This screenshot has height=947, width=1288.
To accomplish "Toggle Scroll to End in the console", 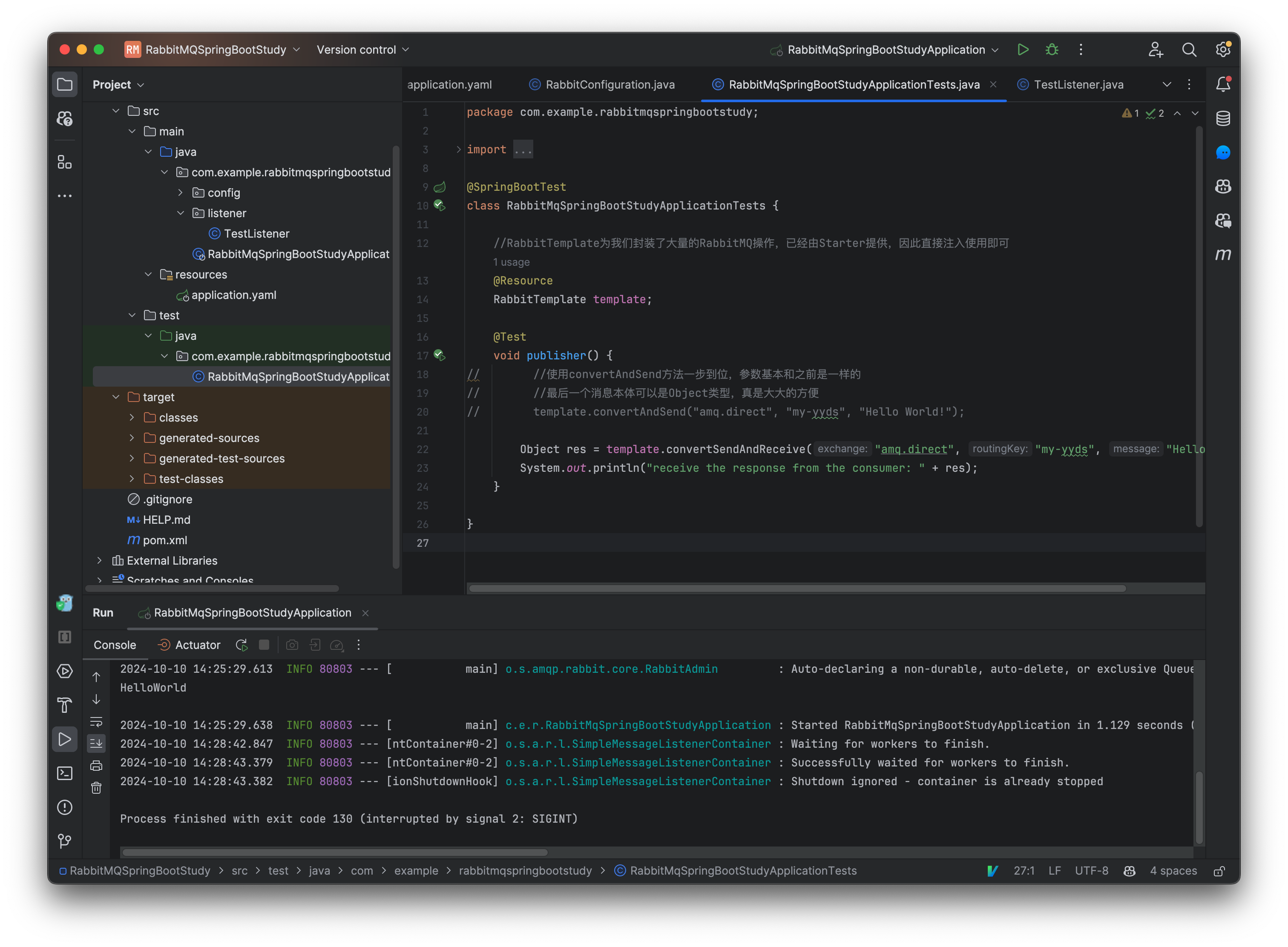I will pos(96,743).
